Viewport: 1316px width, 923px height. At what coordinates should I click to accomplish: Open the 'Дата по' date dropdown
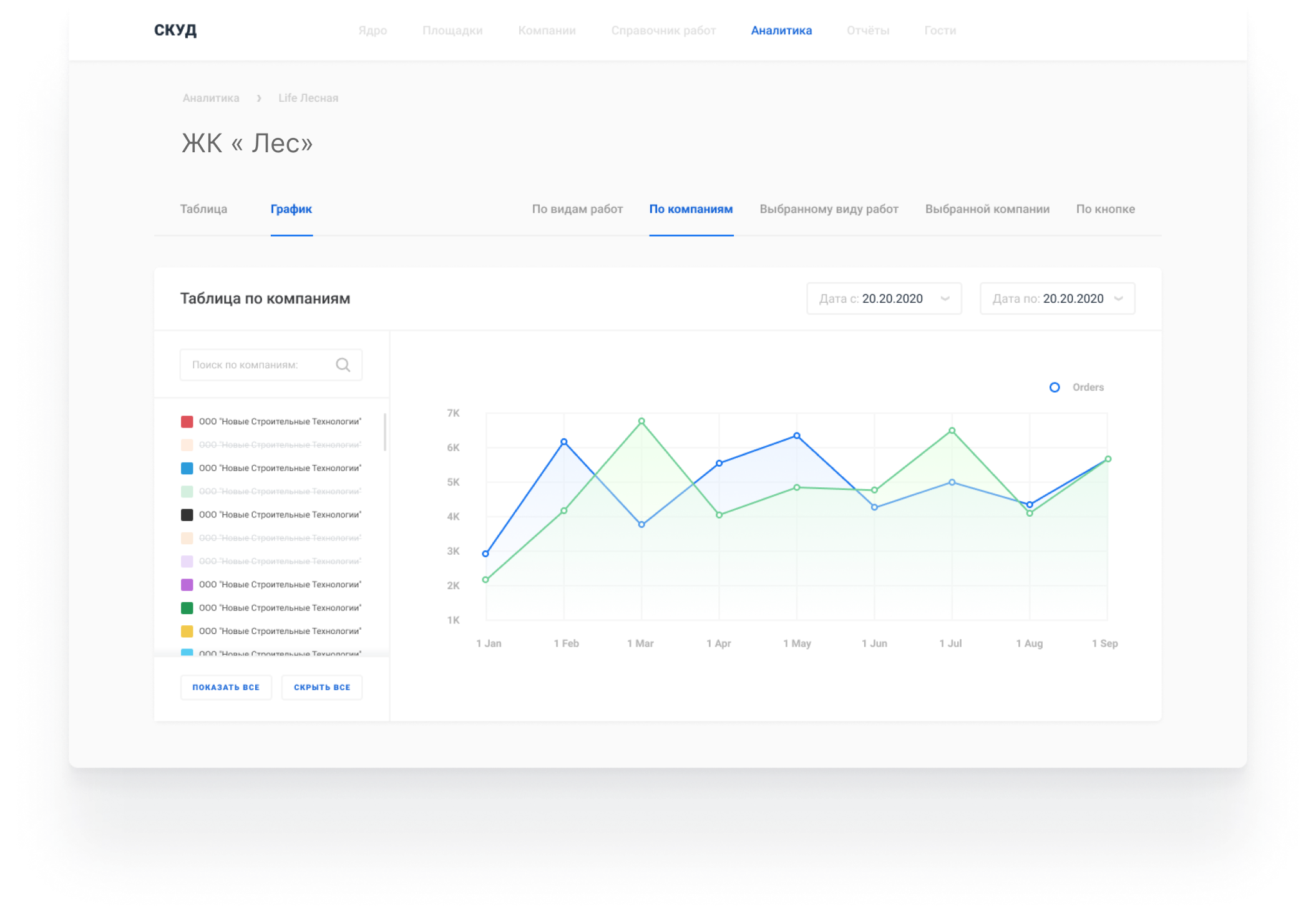(1057, 299)
